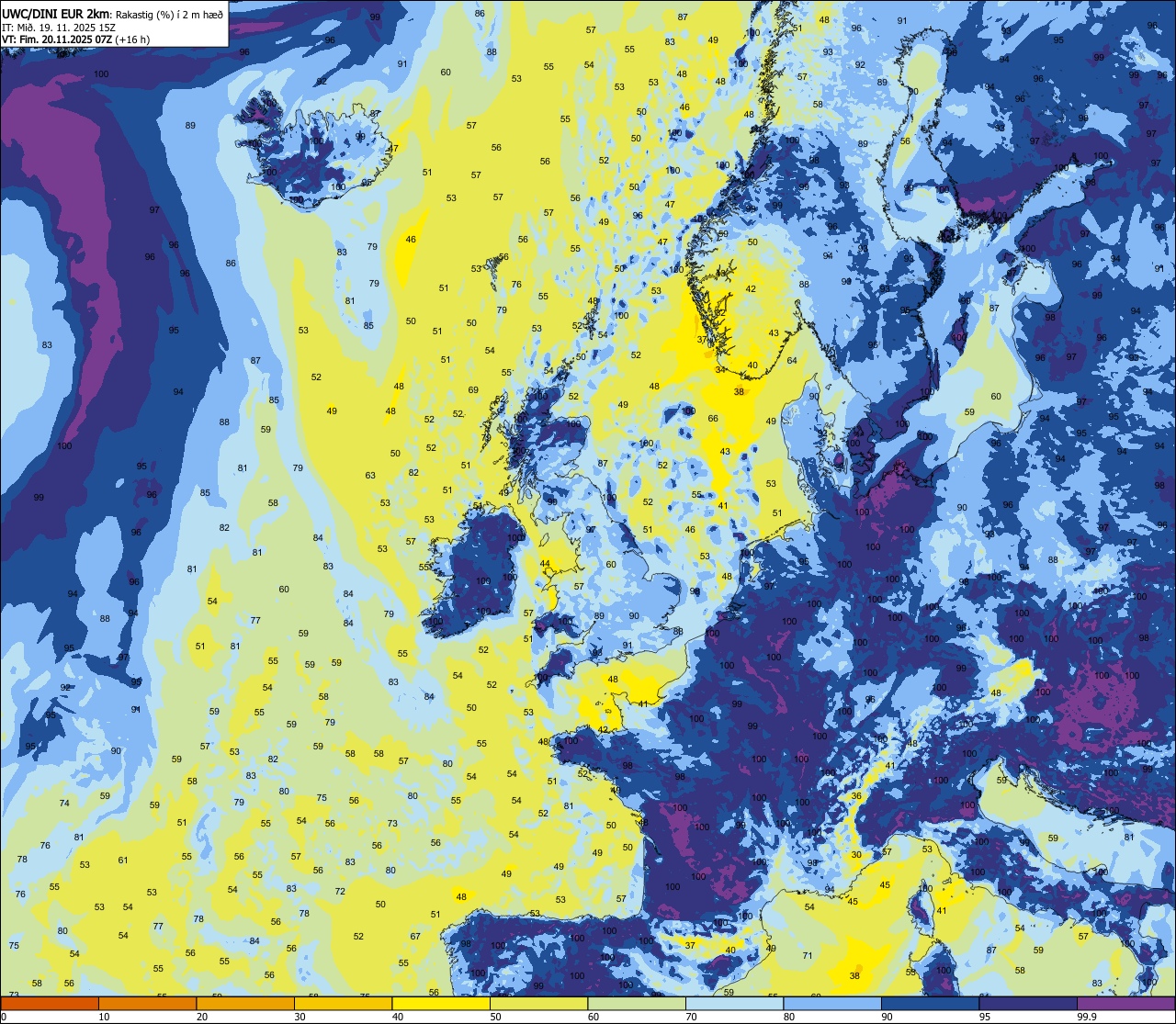Click the '40' tick label on the legend bar

pos(398,1017)
